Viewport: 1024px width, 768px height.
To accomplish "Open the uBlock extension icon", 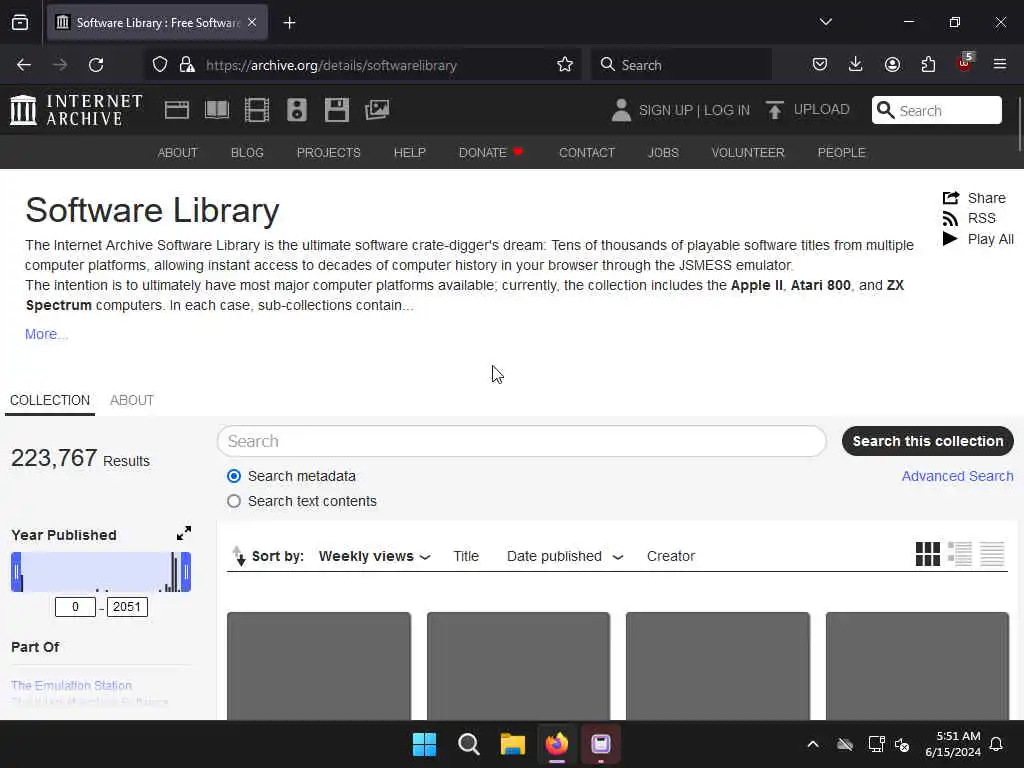I will click(965, 63).
